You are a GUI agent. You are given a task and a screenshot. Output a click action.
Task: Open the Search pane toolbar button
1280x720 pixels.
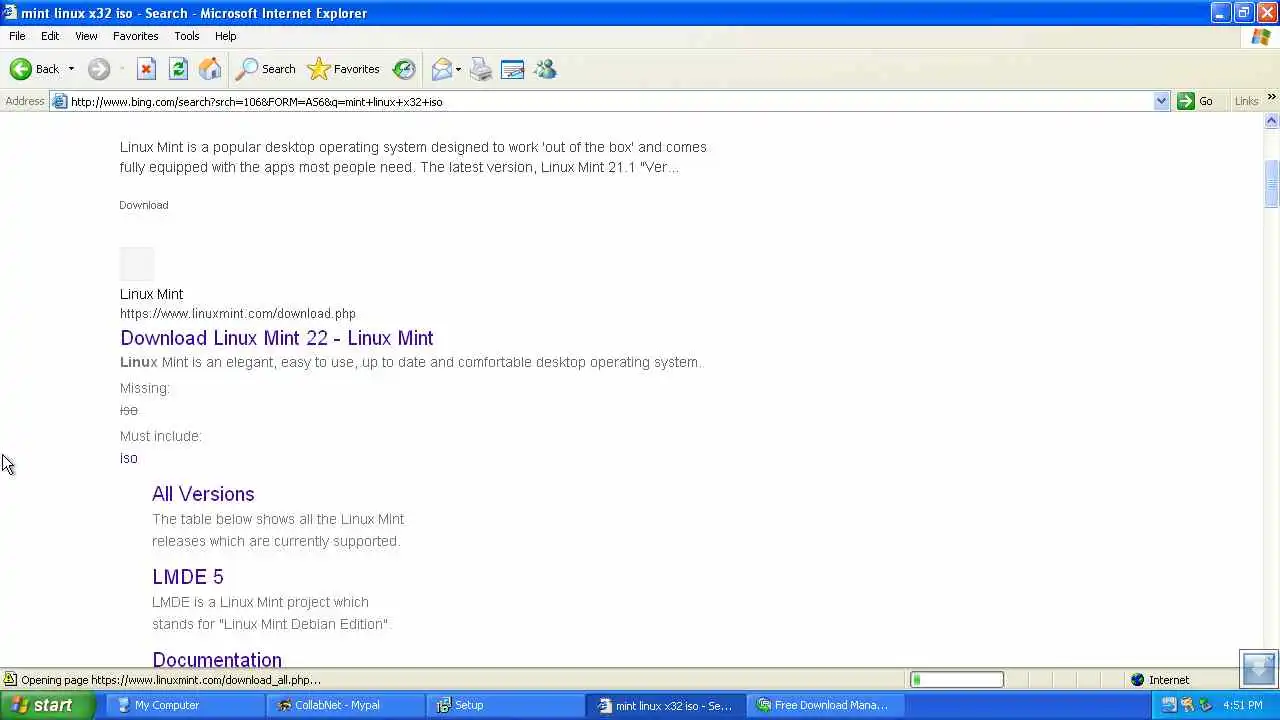click(x=265, y=69)
